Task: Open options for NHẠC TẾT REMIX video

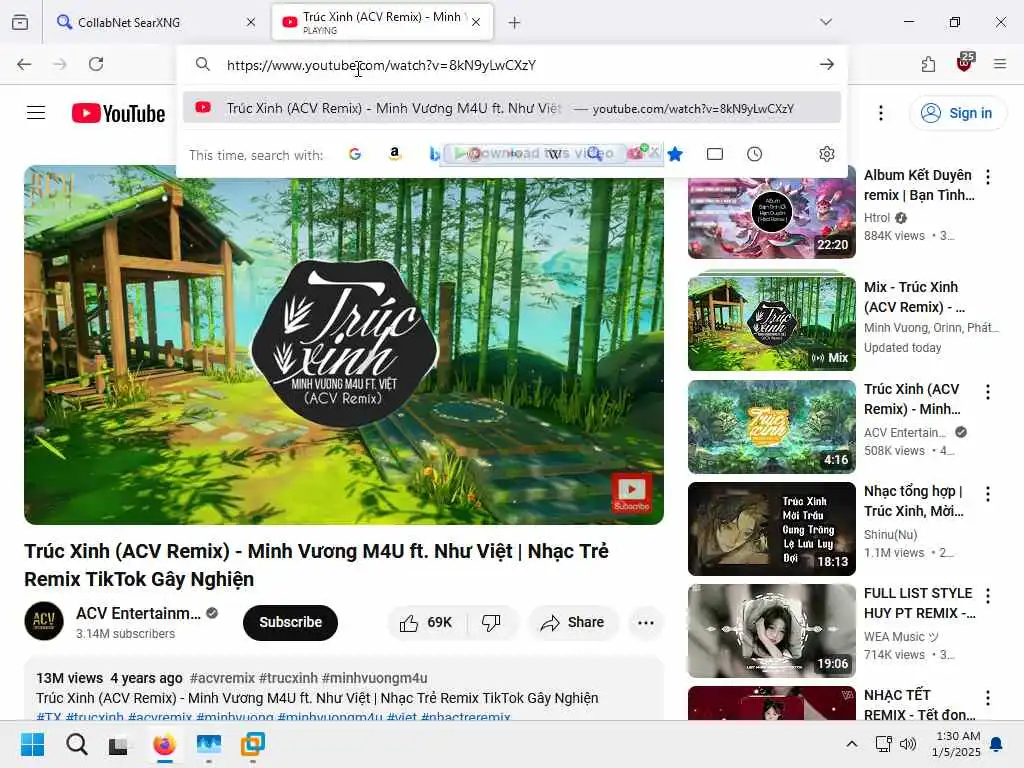Action: pos(988,697)
